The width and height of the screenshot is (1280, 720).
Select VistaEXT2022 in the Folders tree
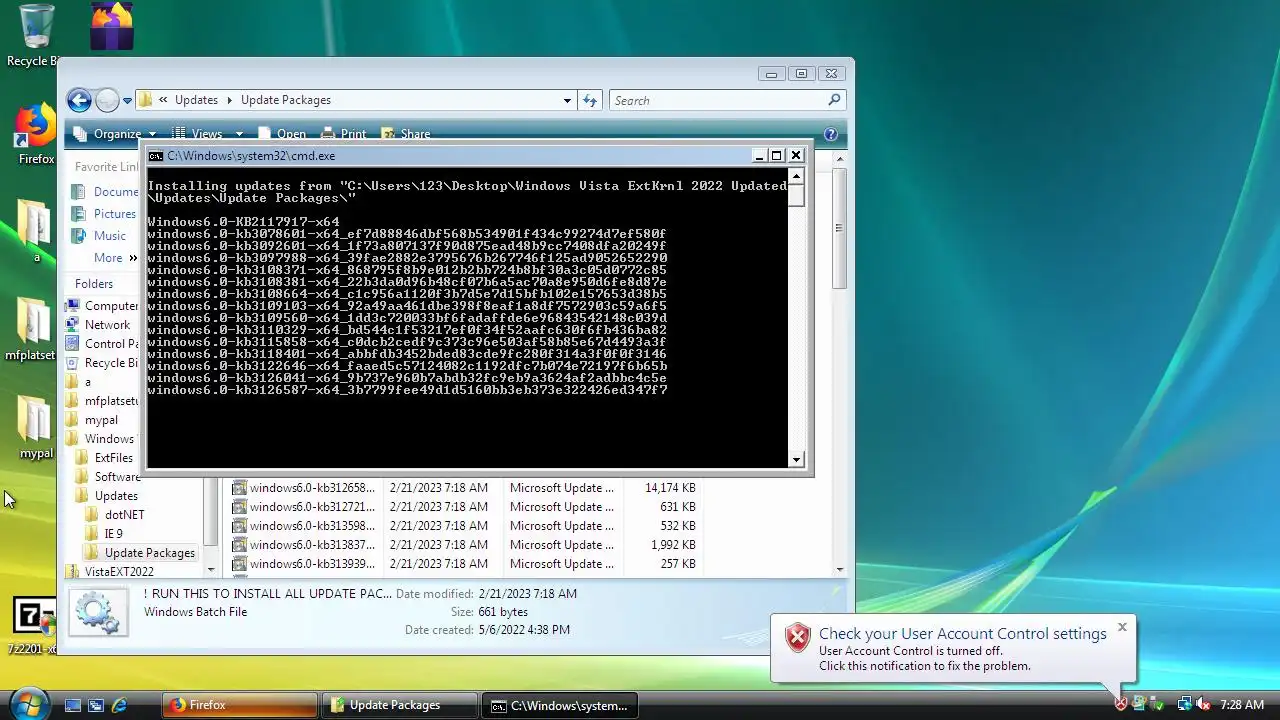coord(110,572)
